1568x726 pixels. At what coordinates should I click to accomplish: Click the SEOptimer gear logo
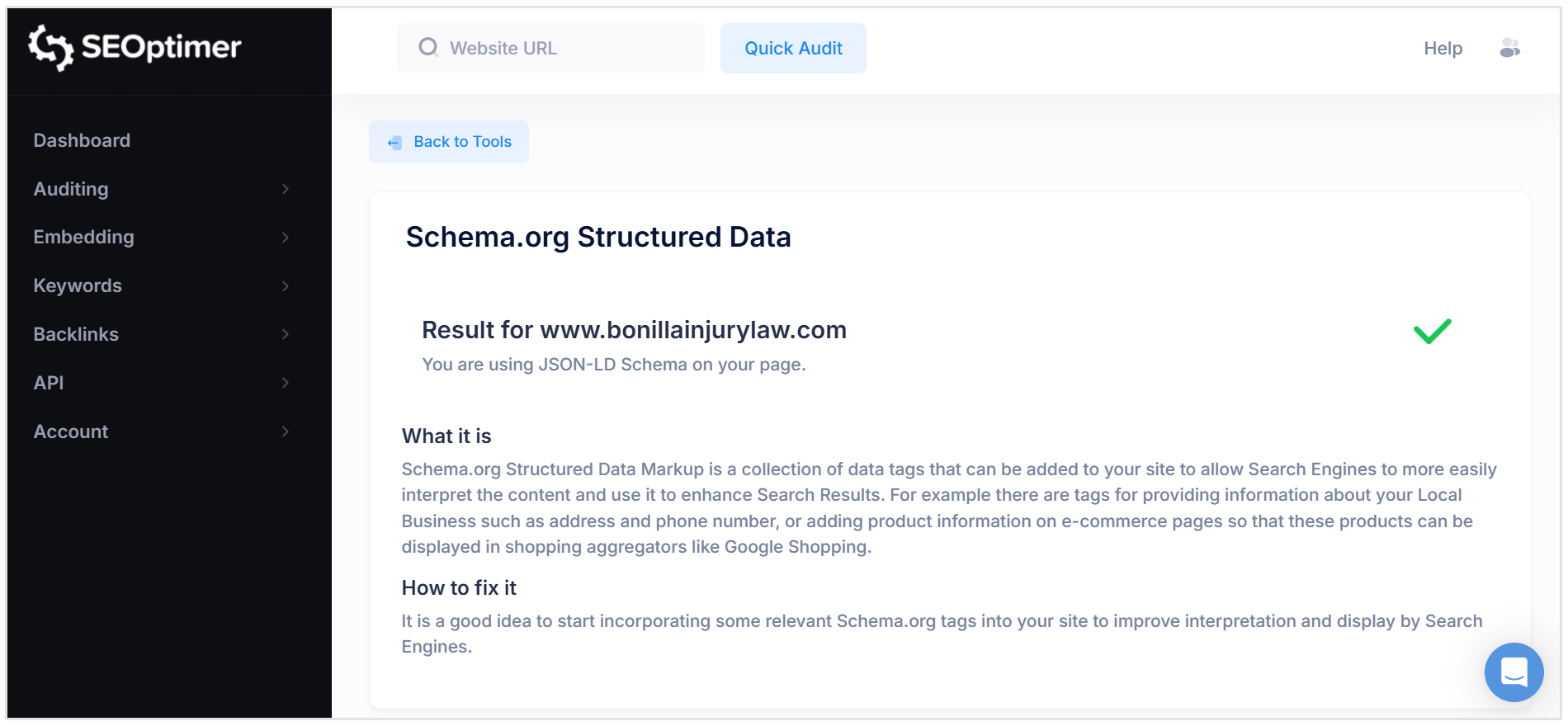(50, 47)
